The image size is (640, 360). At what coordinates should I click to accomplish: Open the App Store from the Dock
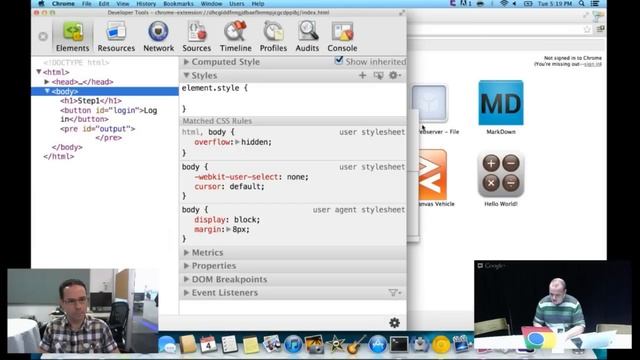pyautogui.click(x=378, y=344)
